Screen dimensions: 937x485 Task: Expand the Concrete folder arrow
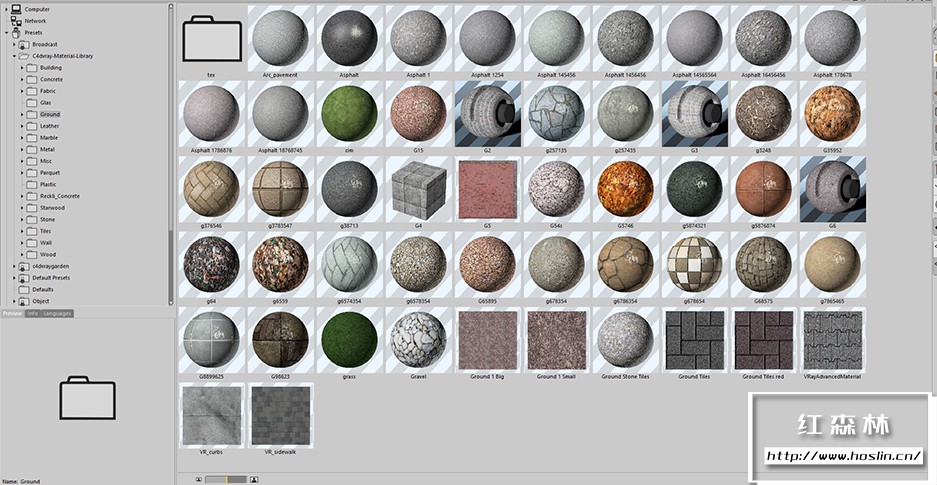[22, 79]
